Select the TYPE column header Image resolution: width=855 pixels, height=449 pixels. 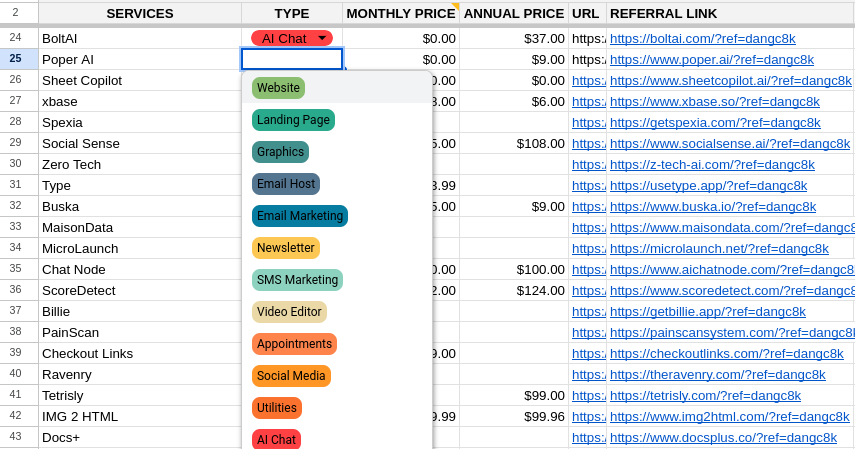292,14
